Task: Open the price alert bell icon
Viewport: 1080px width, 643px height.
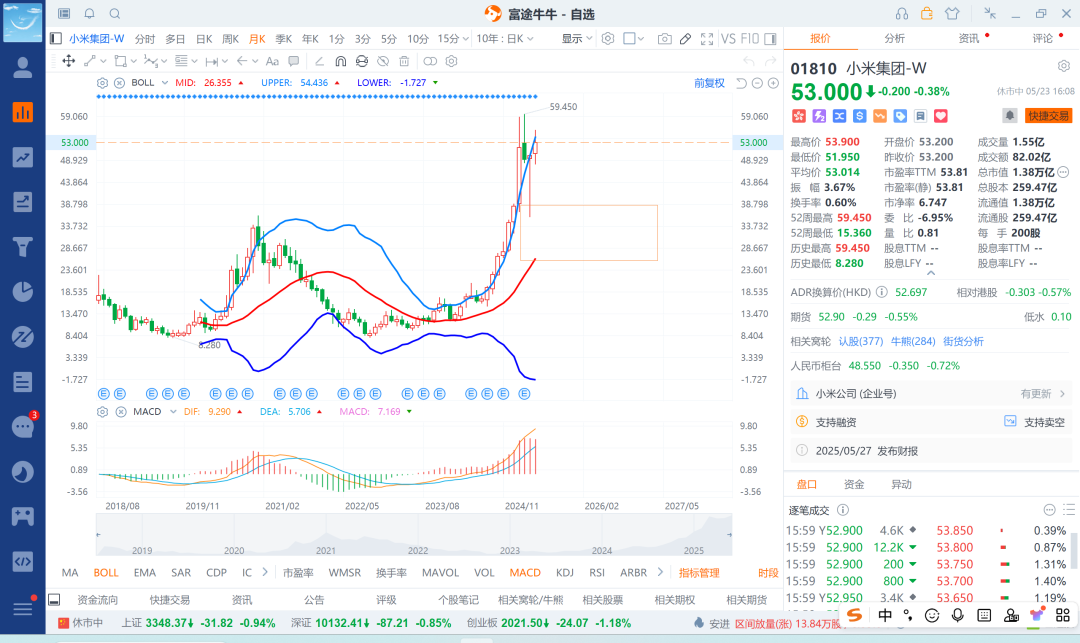Action: 1009,116
